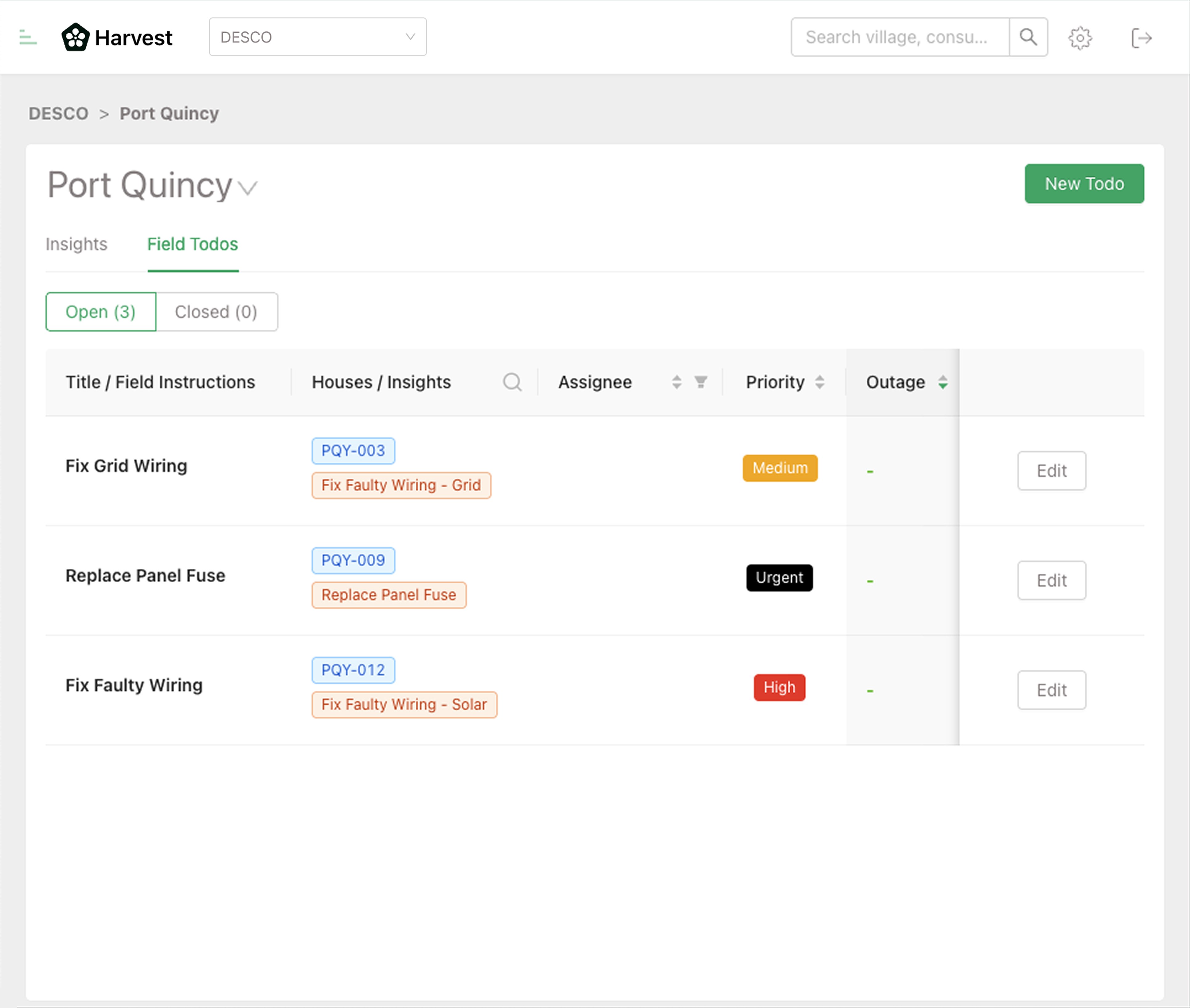Toggle the sidebar menu icon

(x=27, y=38)
